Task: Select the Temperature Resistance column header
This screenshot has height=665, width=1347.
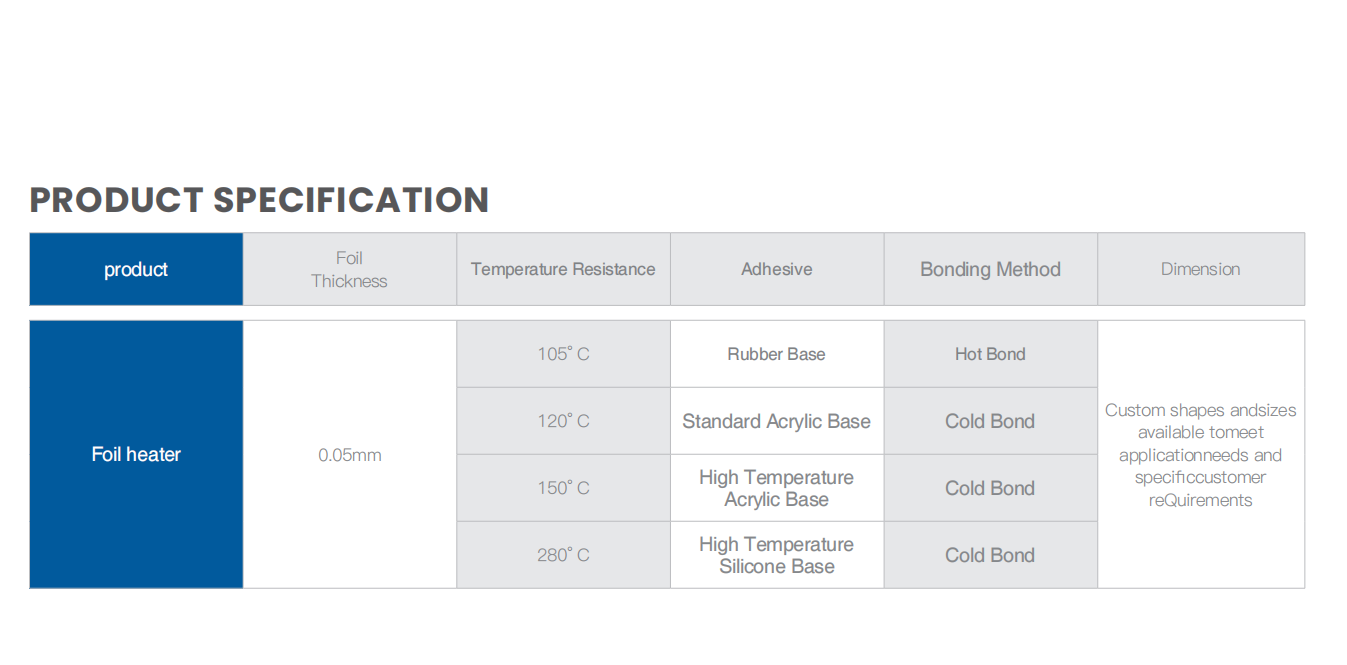Action: (563, 269)
